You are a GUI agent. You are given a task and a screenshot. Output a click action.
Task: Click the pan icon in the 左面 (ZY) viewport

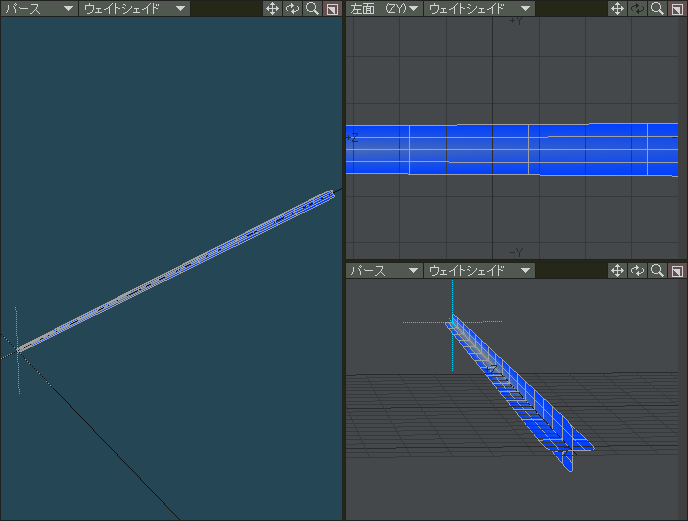click(x=617, y=8)
